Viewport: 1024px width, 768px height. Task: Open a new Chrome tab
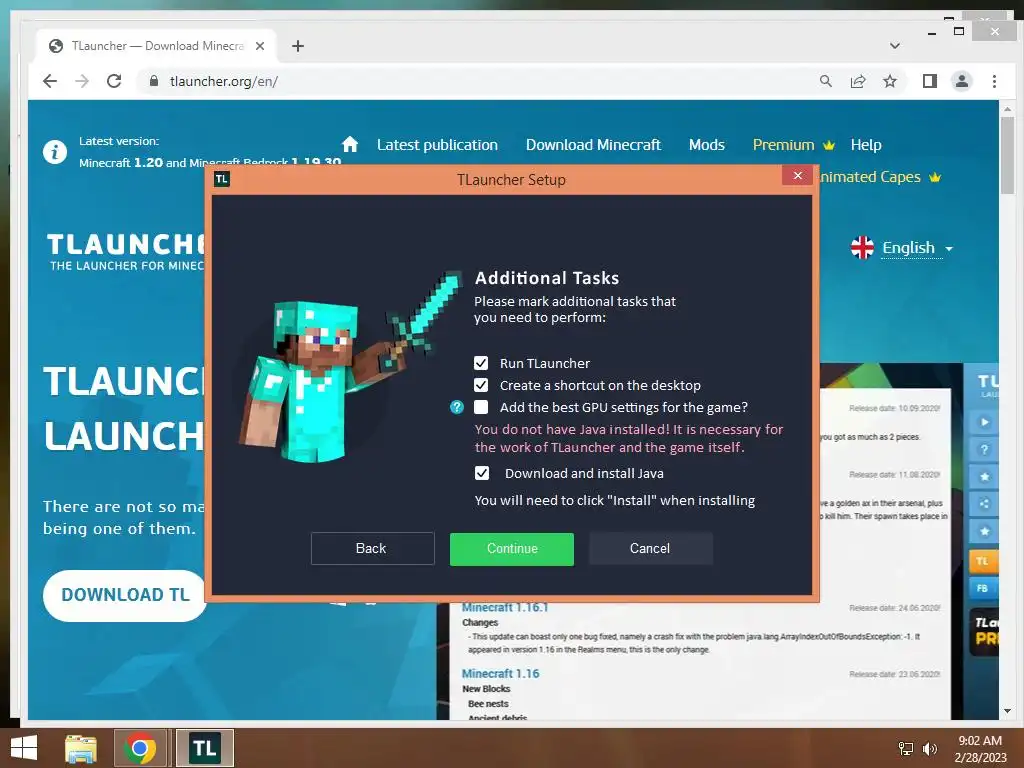click(x=298, y=46)
